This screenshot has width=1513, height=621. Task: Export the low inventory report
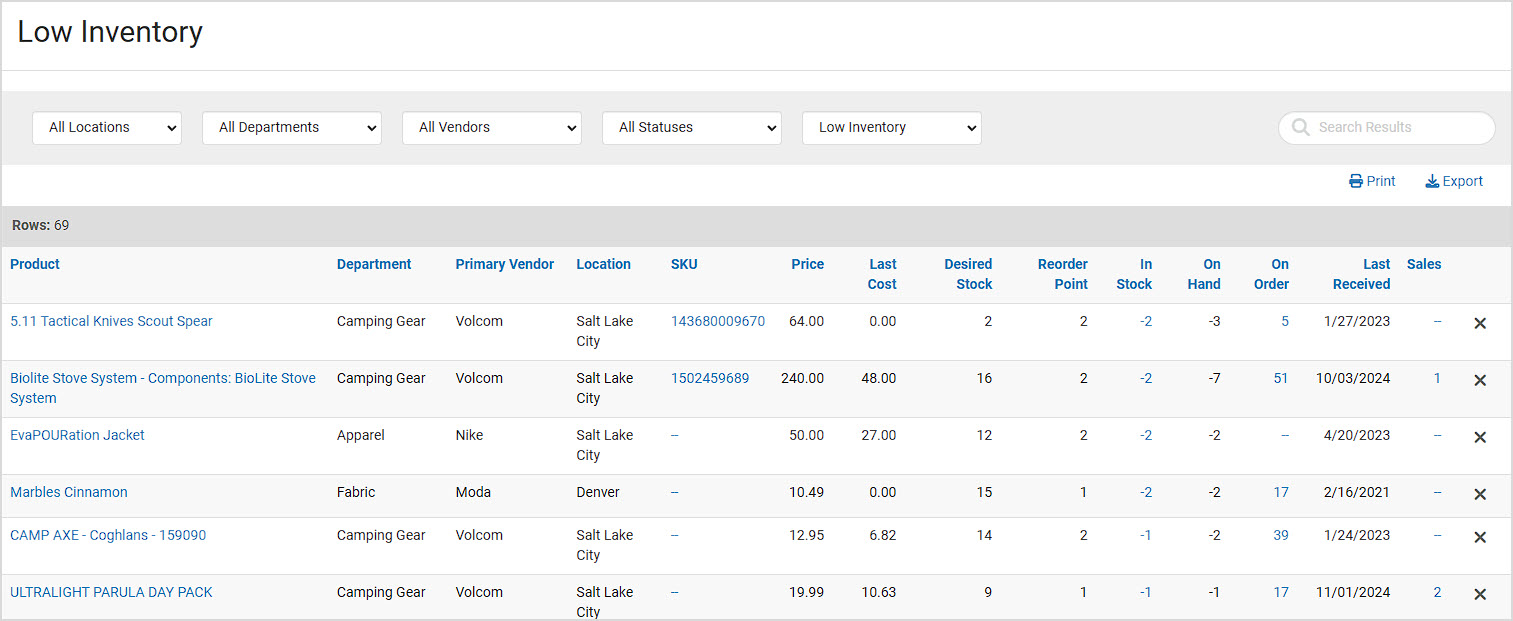coord(1454,181)
